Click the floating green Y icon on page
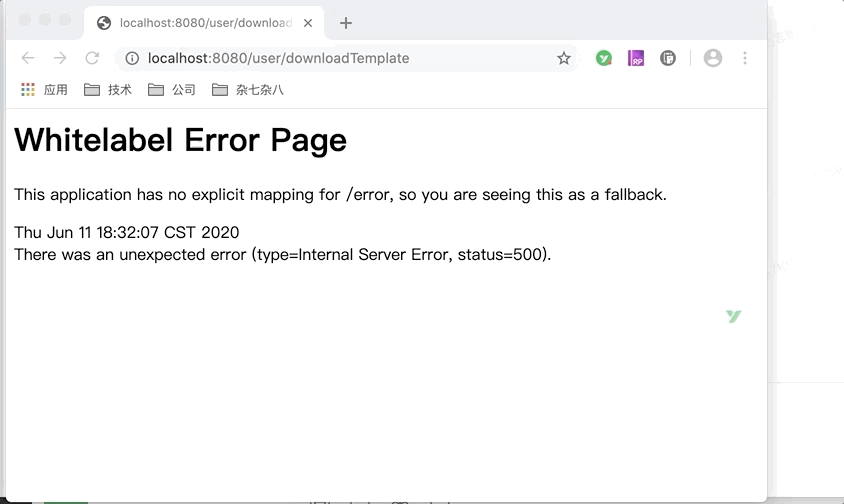The width and height of the screenshot is (844, 504). point(734,316)
